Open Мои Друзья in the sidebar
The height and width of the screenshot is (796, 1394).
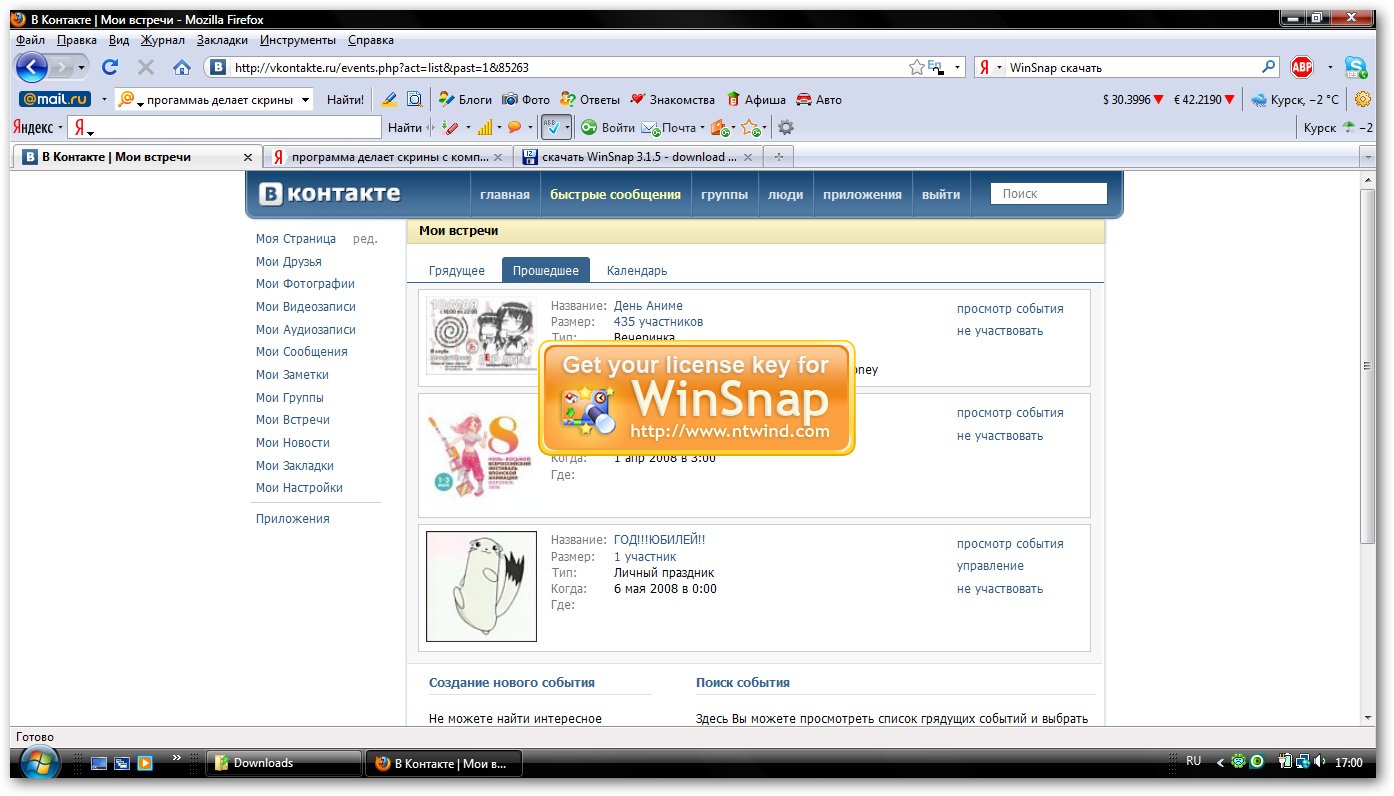tap(289, 262)
